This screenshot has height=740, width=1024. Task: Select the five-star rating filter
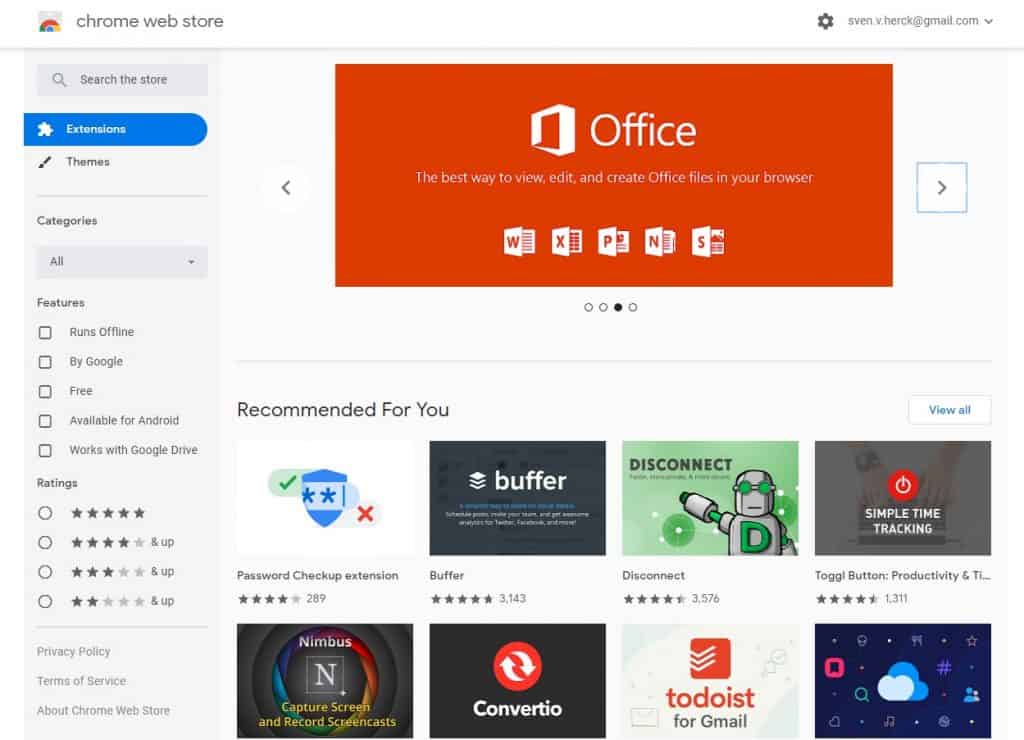[45, 513]
